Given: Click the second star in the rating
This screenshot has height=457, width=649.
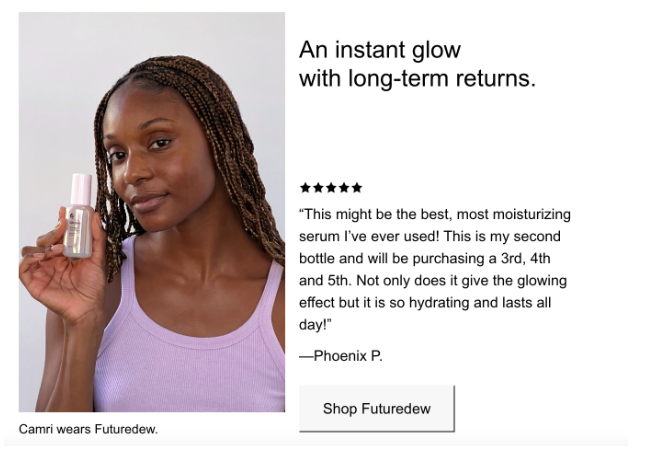Looking at the screenshot, I should [x=318, y=187].
